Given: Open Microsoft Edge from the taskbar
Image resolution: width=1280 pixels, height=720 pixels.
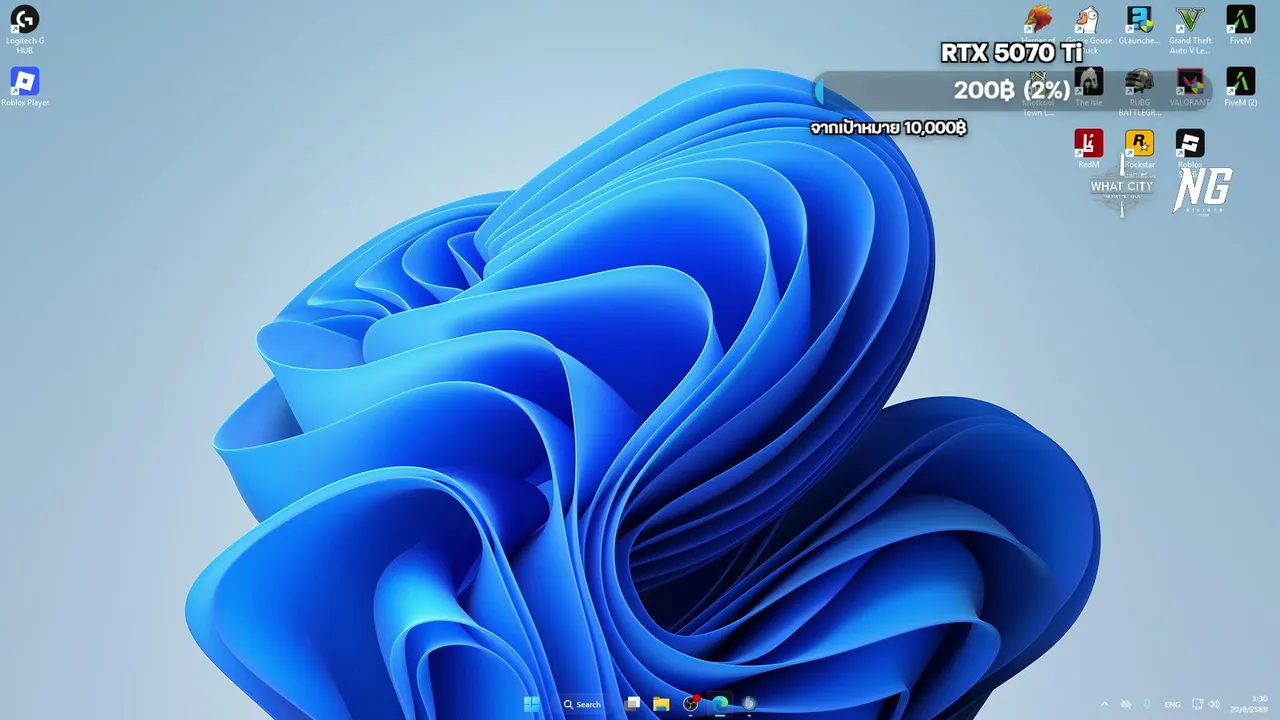Looking at the screenshot, I should (719, 704).
